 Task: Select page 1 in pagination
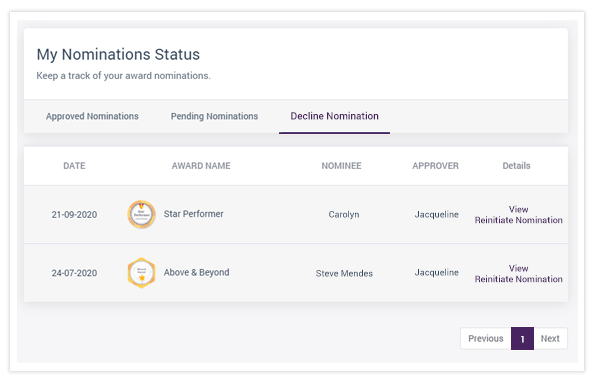coord(522,338)
